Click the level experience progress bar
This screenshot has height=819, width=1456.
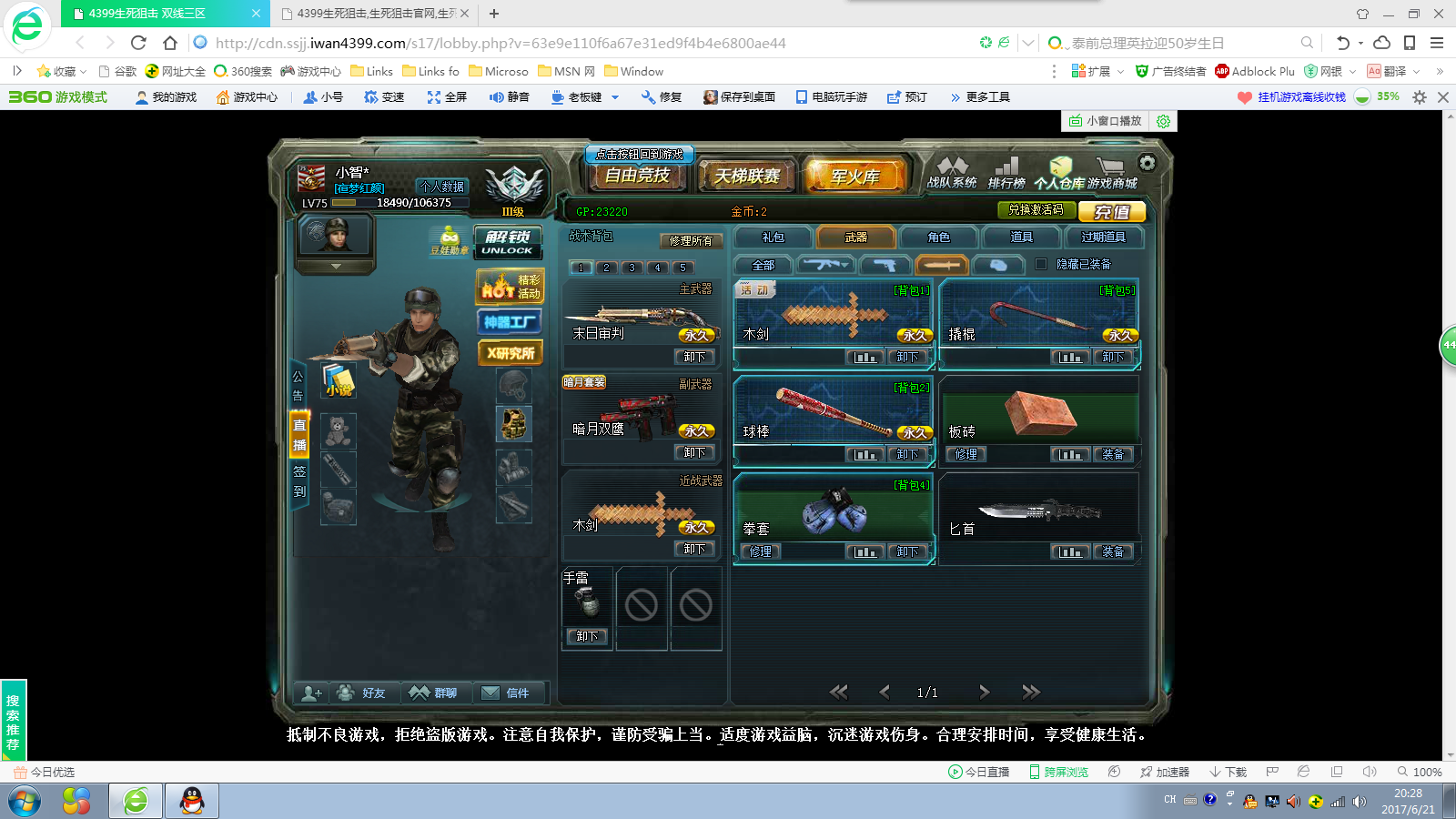pyautogui.click(x=400, y=203)
